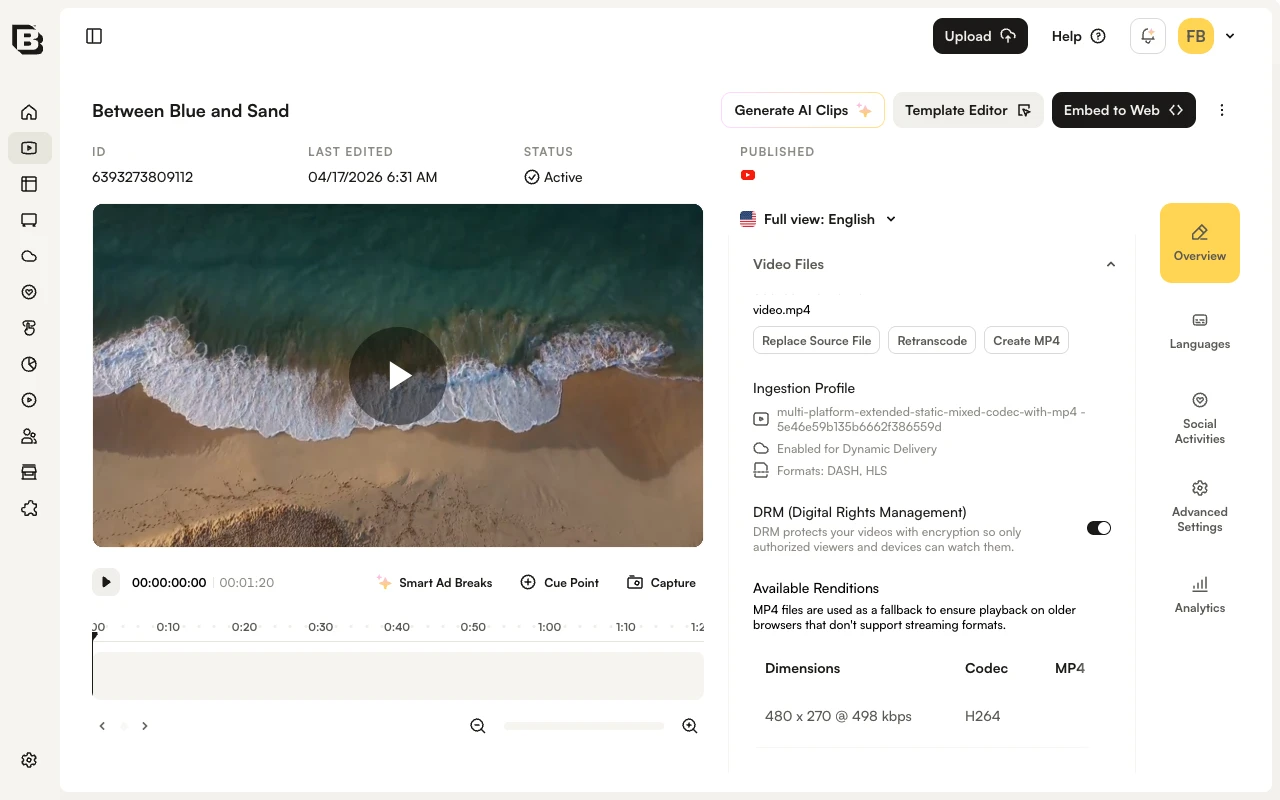The width and height of the screenshot is (1280, 800).
Task: Switch to the Languages tab
Action: click(1200, 331)
